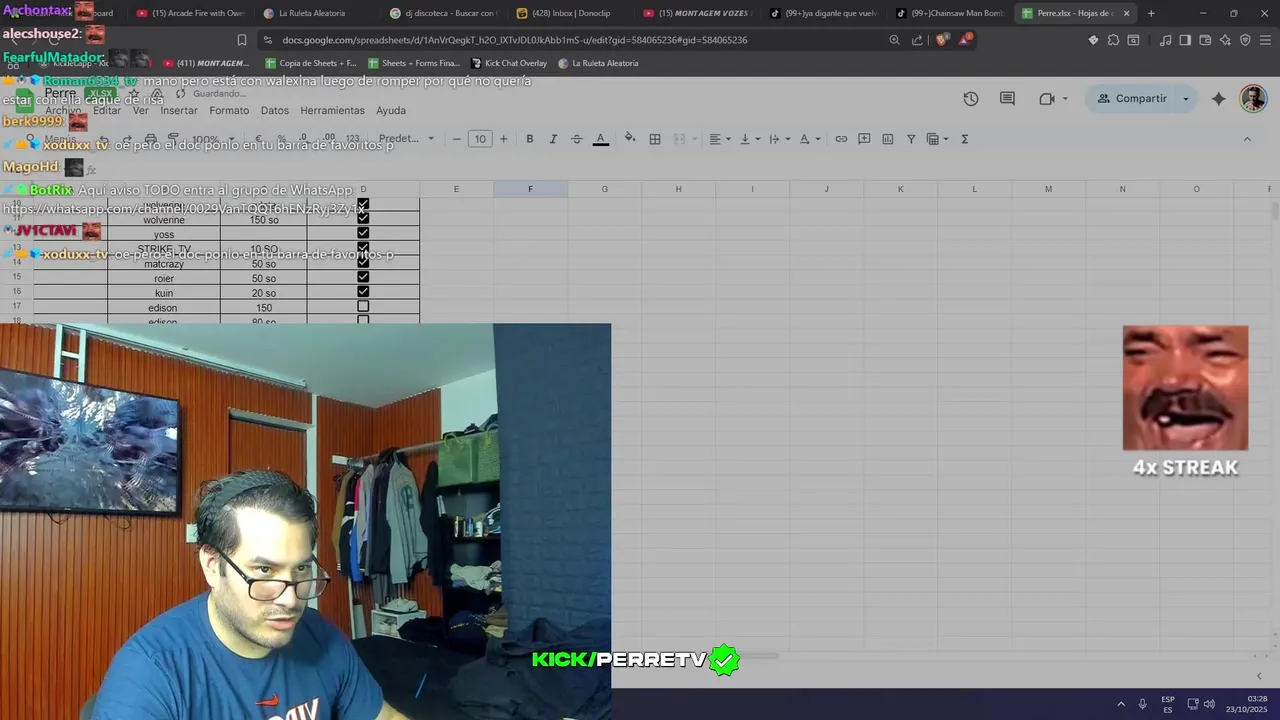Open Kick Chat Overlay bookmark
1280x720 pixels.
[508, 63]
